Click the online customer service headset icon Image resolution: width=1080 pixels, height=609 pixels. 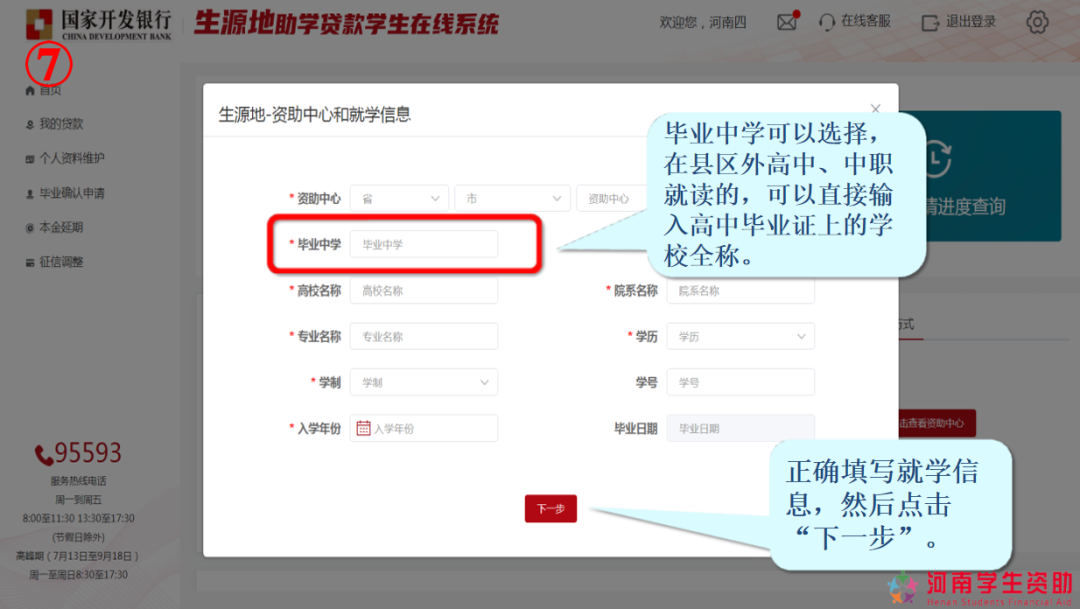coord(827,22)
